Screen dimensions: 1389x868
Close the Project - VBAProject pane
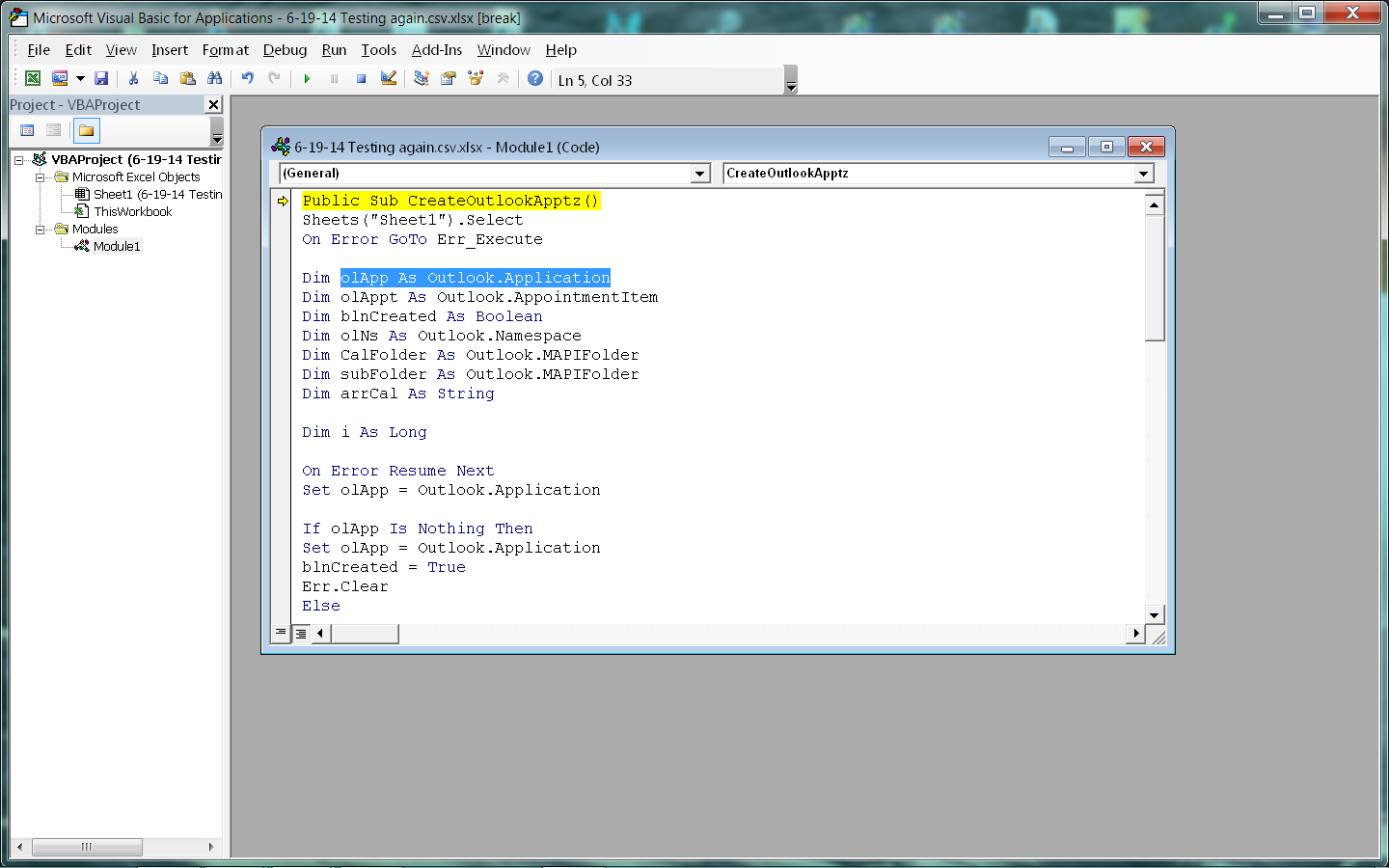coord(214,104)
